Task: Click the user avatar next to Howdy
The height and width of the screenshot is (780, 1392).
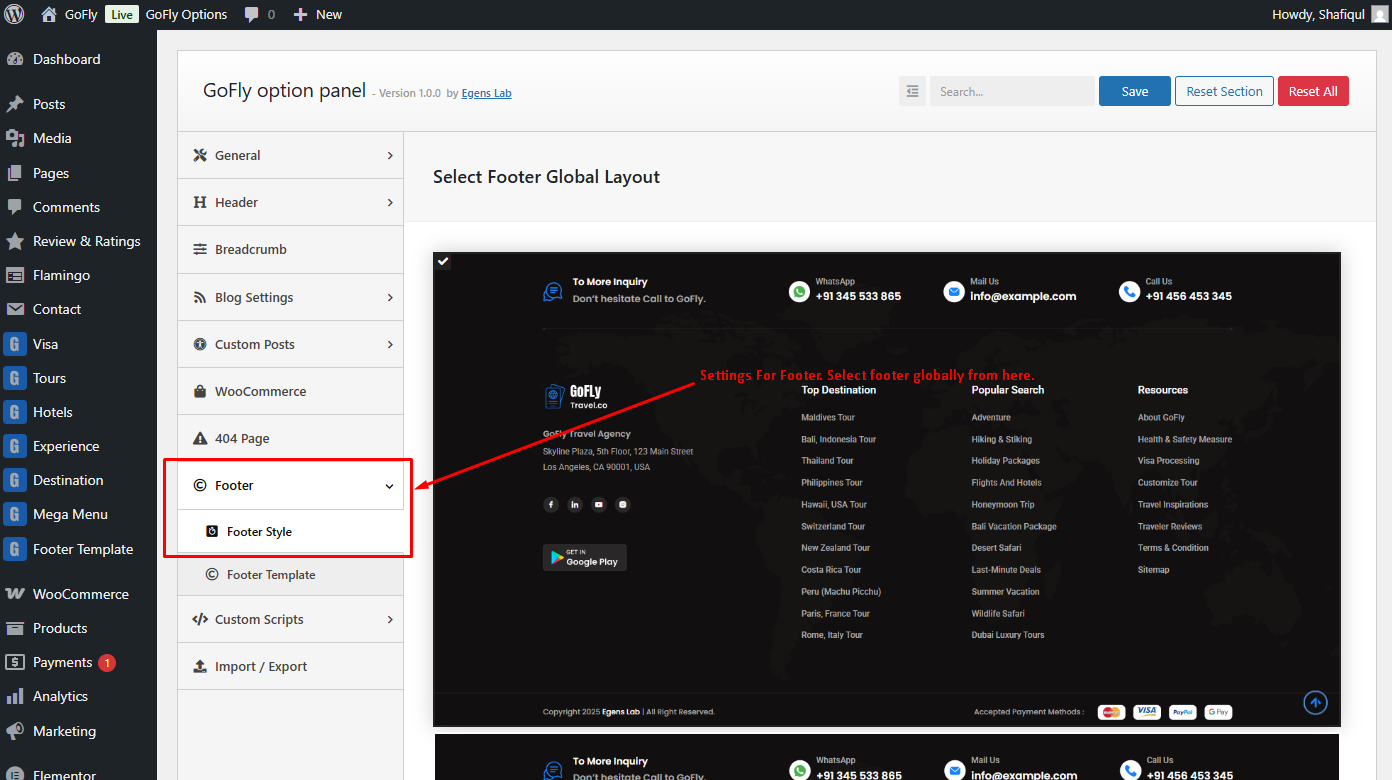Action: pos(1379,14)
